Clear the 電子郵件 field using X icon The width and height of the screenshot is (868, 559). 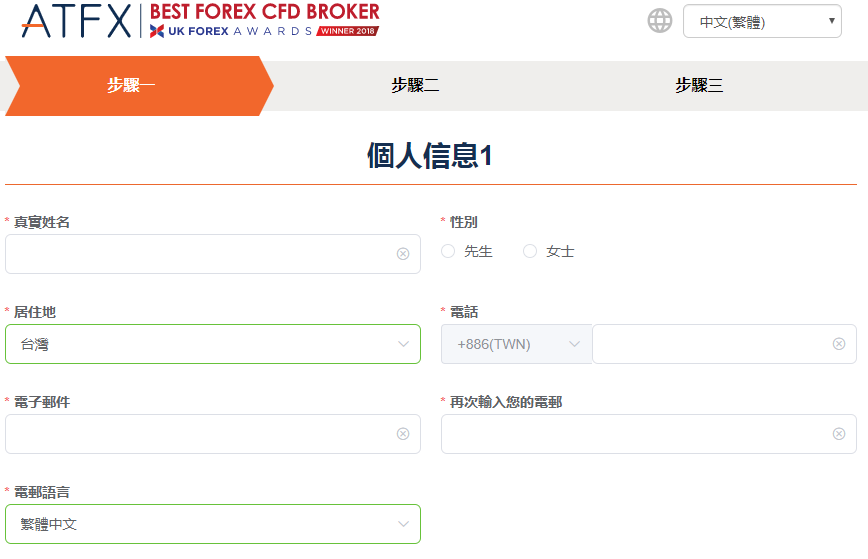coord(403,434)
